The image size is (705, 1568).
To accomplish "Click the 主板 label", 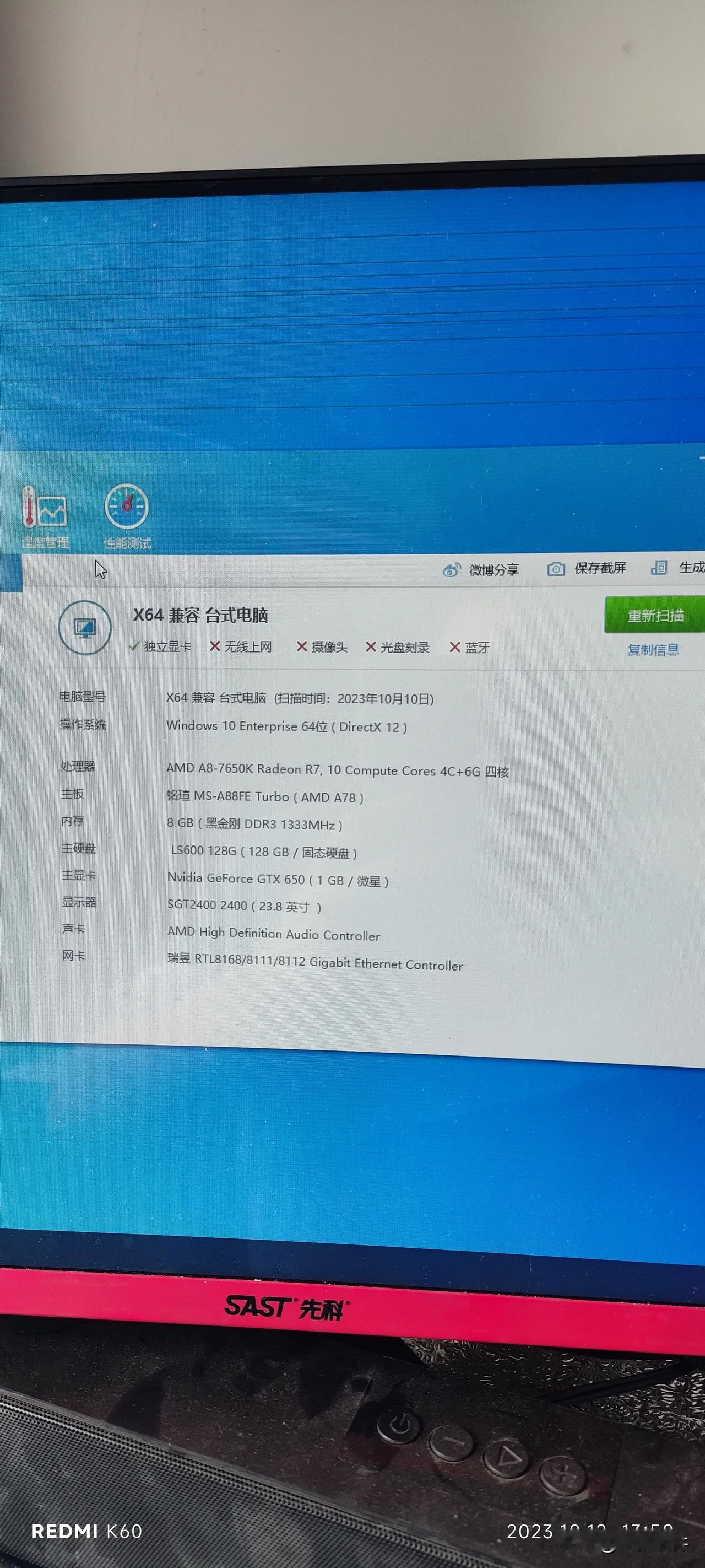I will 72,794.
